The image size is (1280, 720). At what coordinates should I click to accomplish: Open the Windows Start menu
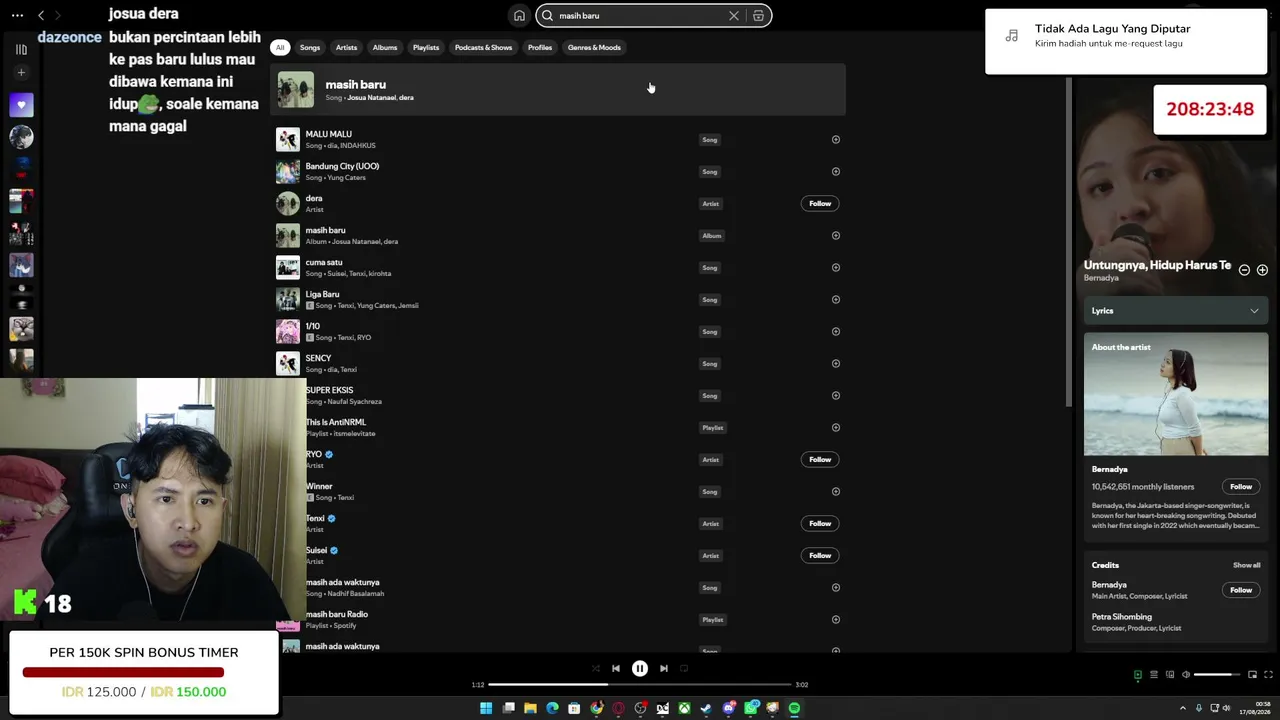tap(486, 708)
